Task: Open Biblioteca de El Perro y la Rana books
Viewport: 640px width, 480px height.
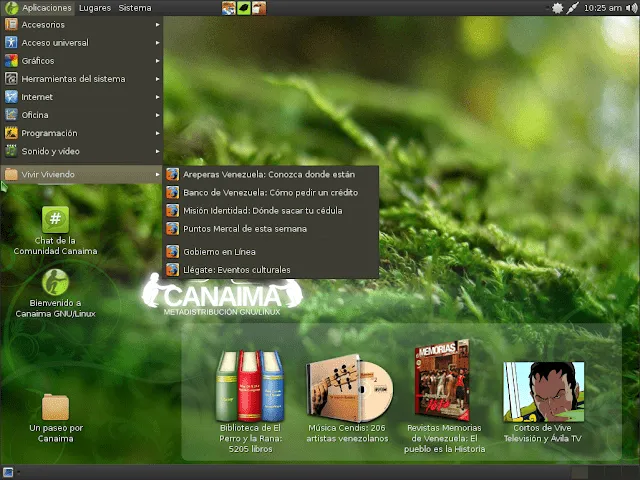Action: tap(250, 402)
